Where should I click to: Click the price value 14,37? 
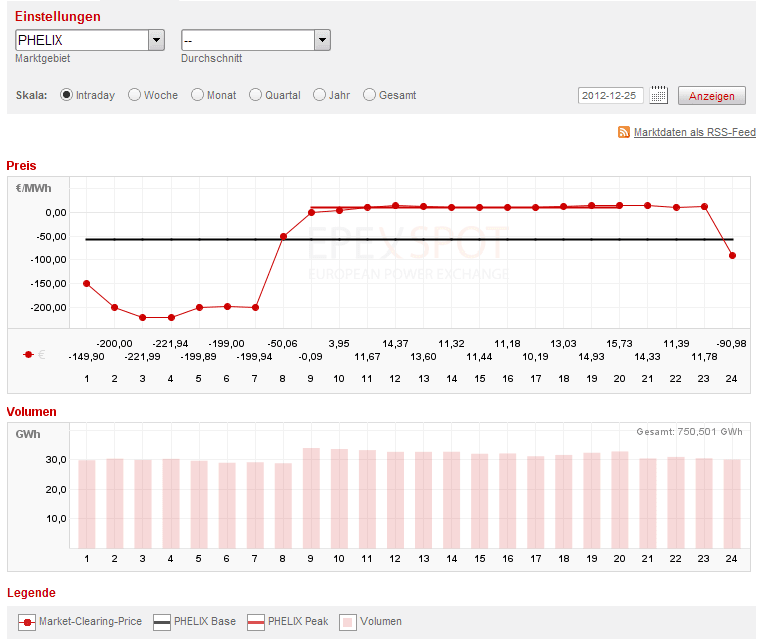coord(395,344)
